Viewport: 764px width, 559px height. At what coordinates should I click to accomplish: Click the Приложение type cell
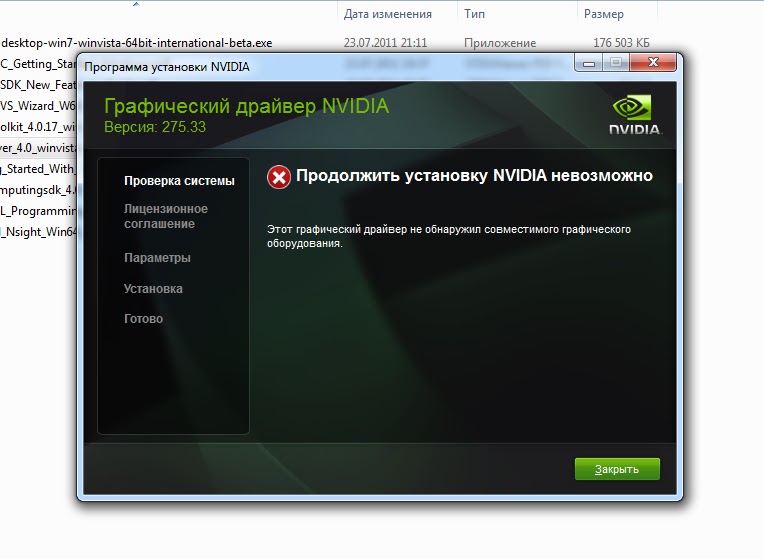[500, 43]
